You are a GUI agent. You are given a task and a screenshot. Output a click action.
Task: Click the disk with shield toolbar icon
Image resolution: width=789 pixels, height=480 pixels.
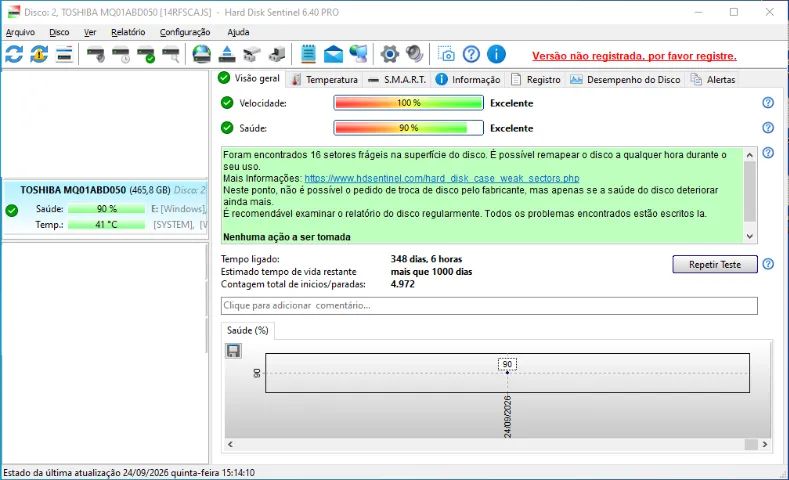click(x=96, y=54)
